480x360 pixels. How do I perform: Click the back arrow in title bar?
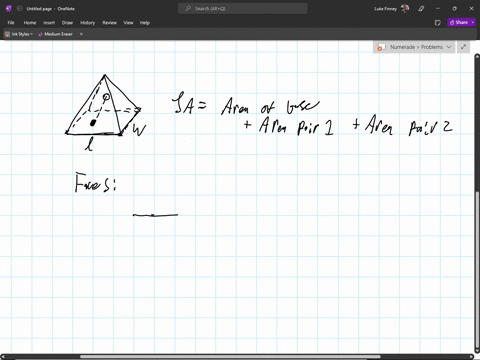point(19,9)
